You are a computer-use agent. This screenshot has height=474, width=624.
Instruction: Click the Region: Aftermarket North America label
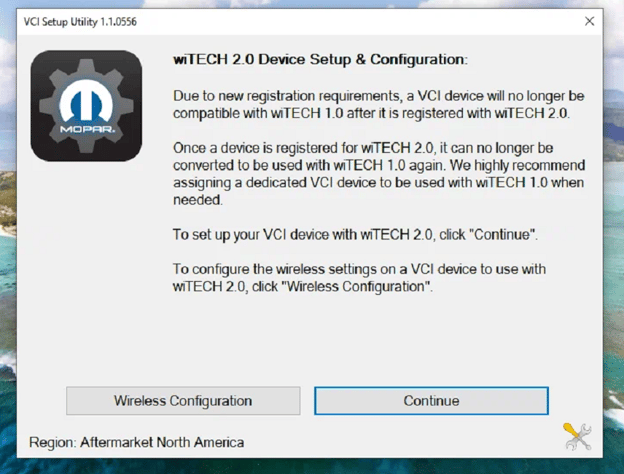point(136,442)
